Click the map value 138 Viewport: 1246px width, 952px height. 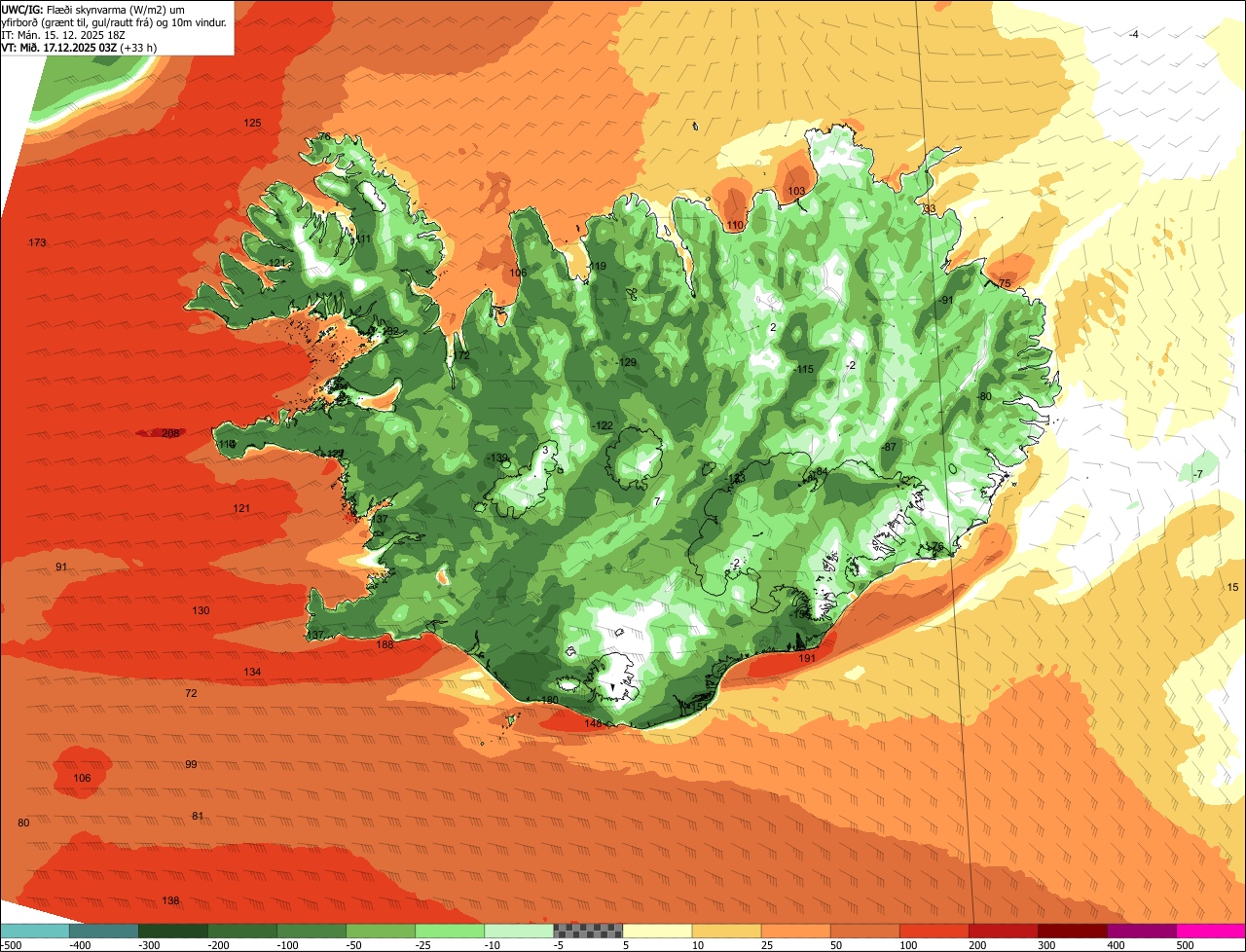point(170,900)
